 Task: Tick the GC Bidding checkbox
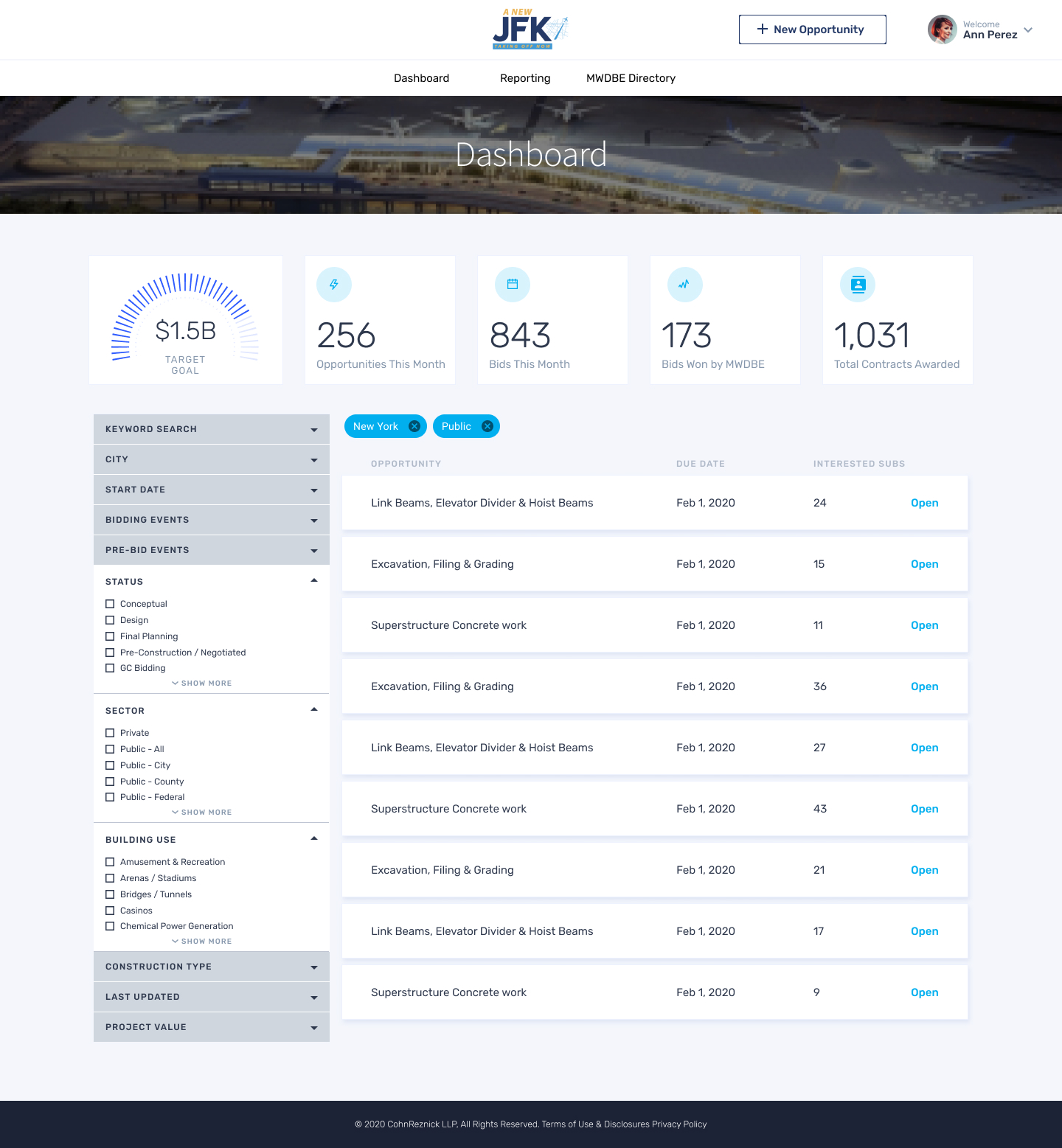coord(110,668)
